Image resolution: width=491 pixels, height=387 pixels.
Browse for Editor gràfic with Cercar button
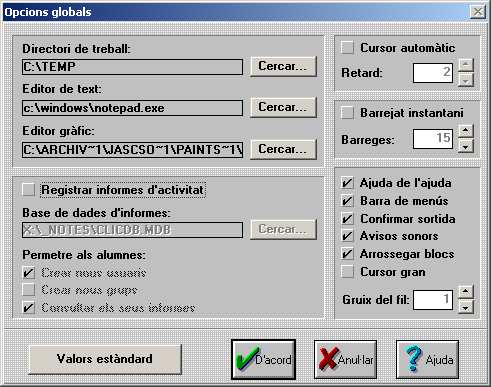click(x=283, y=149)
